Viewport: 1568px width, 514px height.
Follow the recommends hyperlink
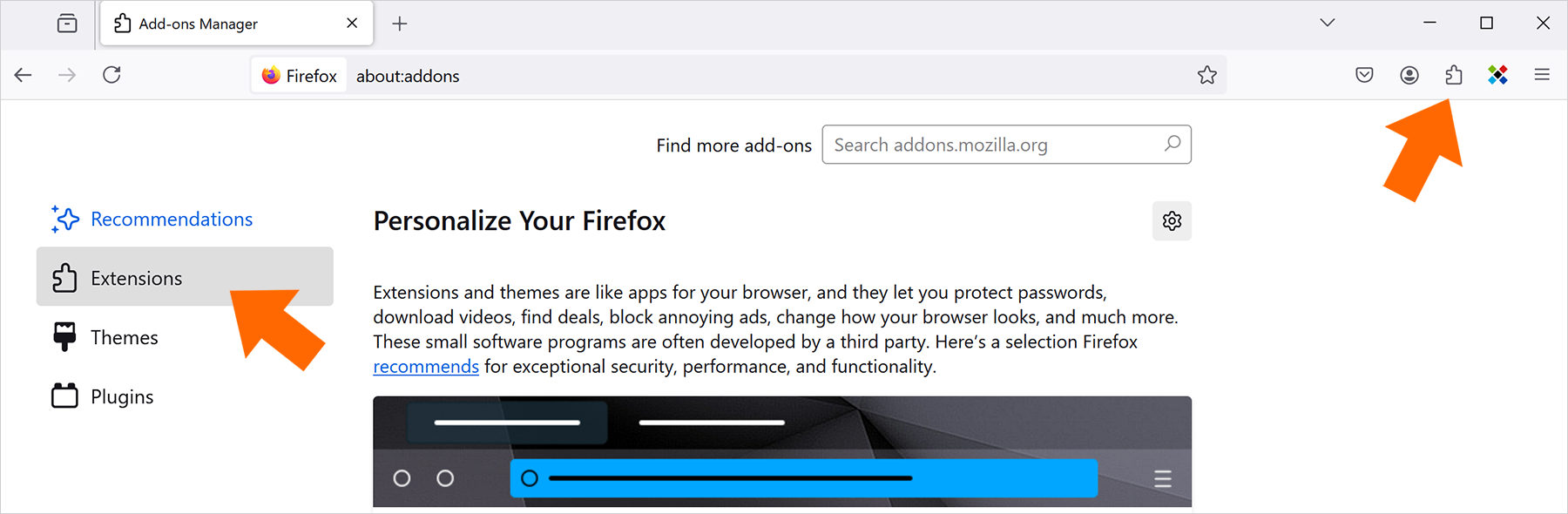point(426,367)
